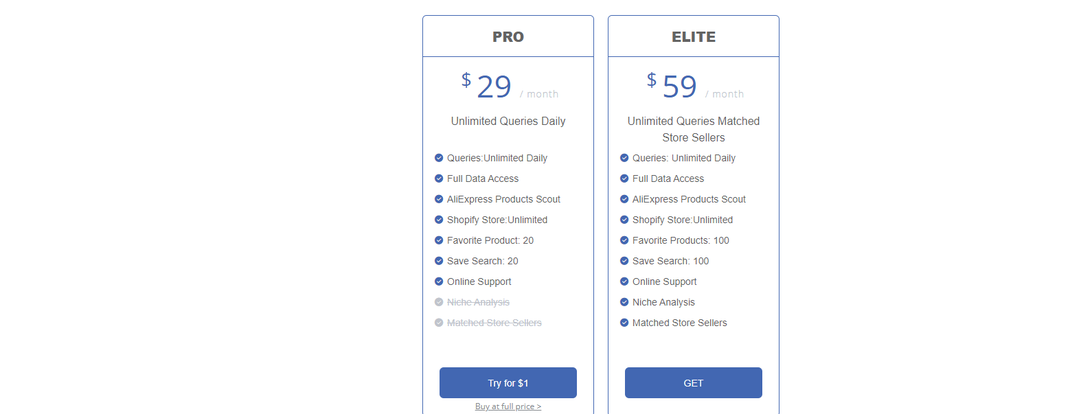Image resolution: width=1070 pixels, height=414 pixels.
Task: Click the Try for $1 button
Action: coord(508,383)
